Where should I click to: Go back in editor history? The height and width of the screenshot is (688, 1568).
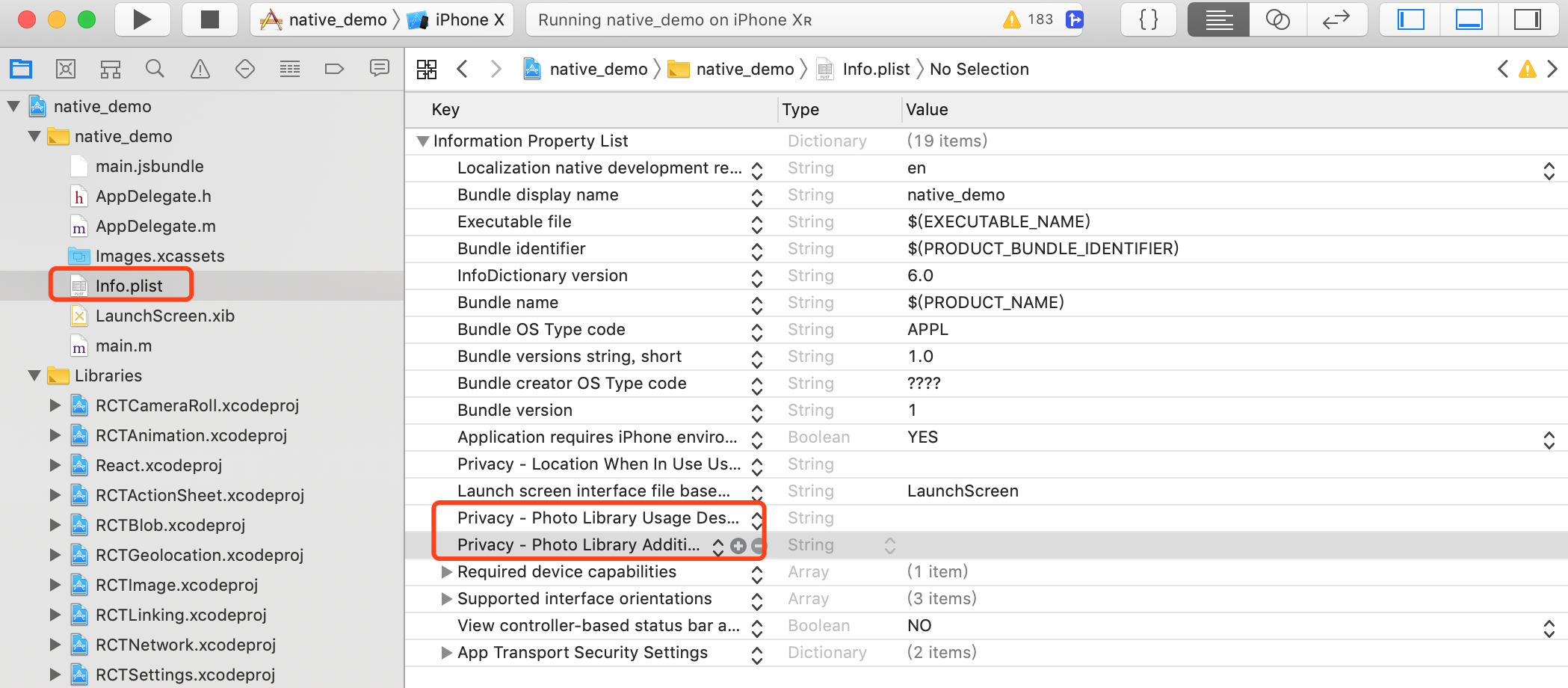tap(463, 69)
